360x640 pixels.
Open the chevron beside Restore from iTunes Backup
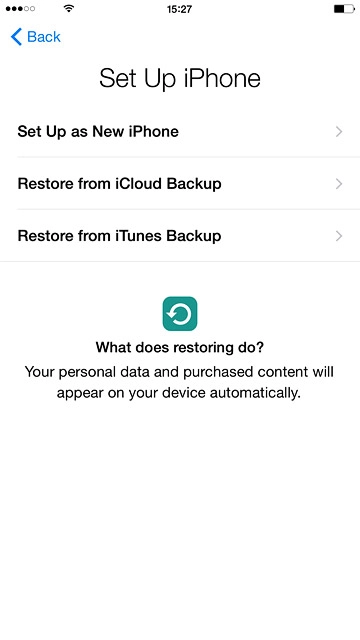(x=339, y=236)
